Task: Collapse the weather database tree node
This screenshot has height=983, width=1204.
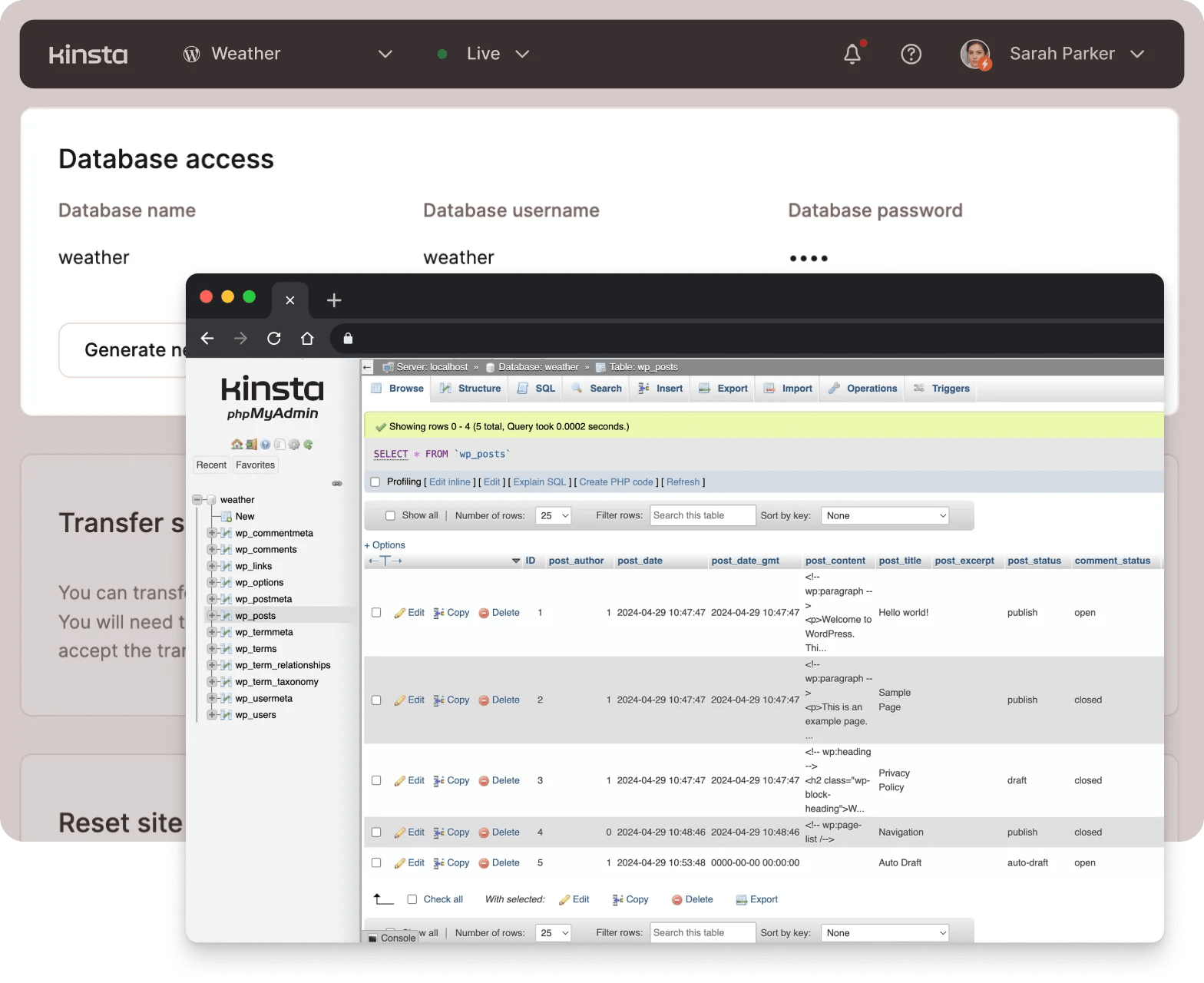Action: click(x=197, y=500)
